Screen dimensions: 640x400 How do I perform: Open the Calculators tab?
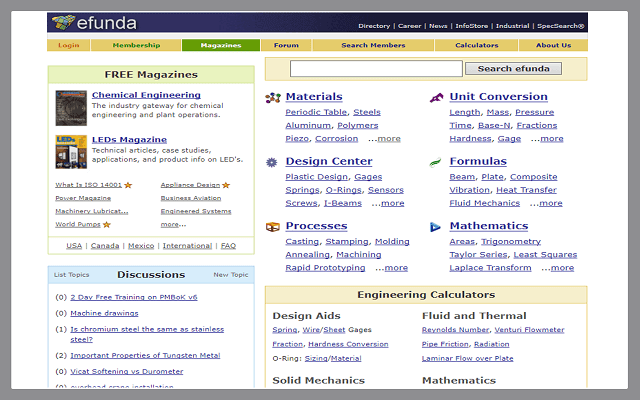(476, 45)
